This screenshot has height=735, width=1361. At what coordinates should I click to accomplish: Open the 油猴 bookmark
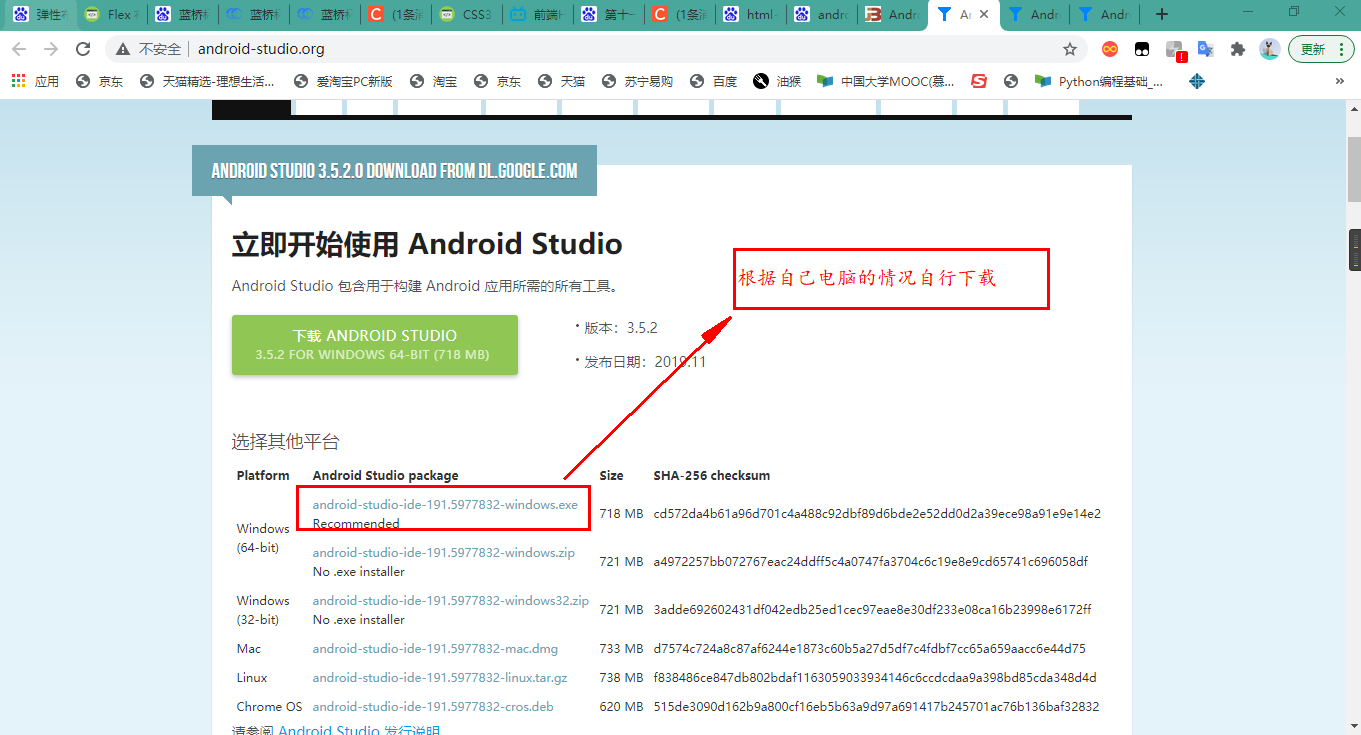tap(777, 81)
